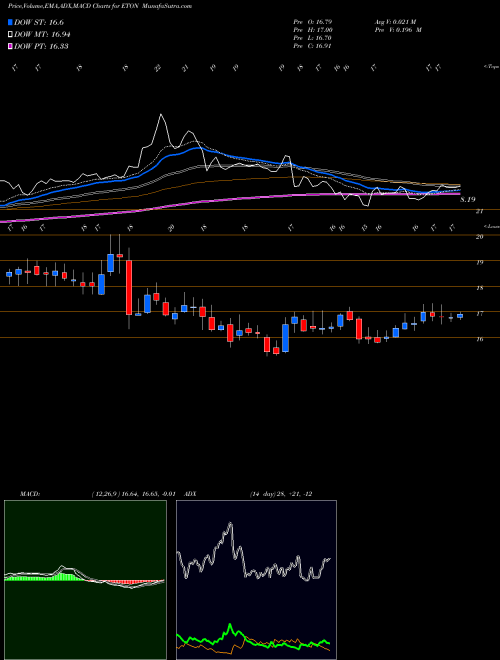This screenshot has height=660, width=500.
Task: Click the white DOW MT legend swatch
Action: coord(10,35)
